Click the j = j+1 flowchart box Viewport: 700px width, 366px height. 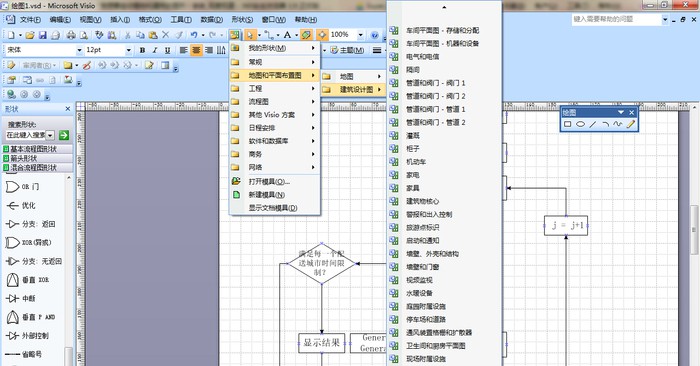(566, 225)
